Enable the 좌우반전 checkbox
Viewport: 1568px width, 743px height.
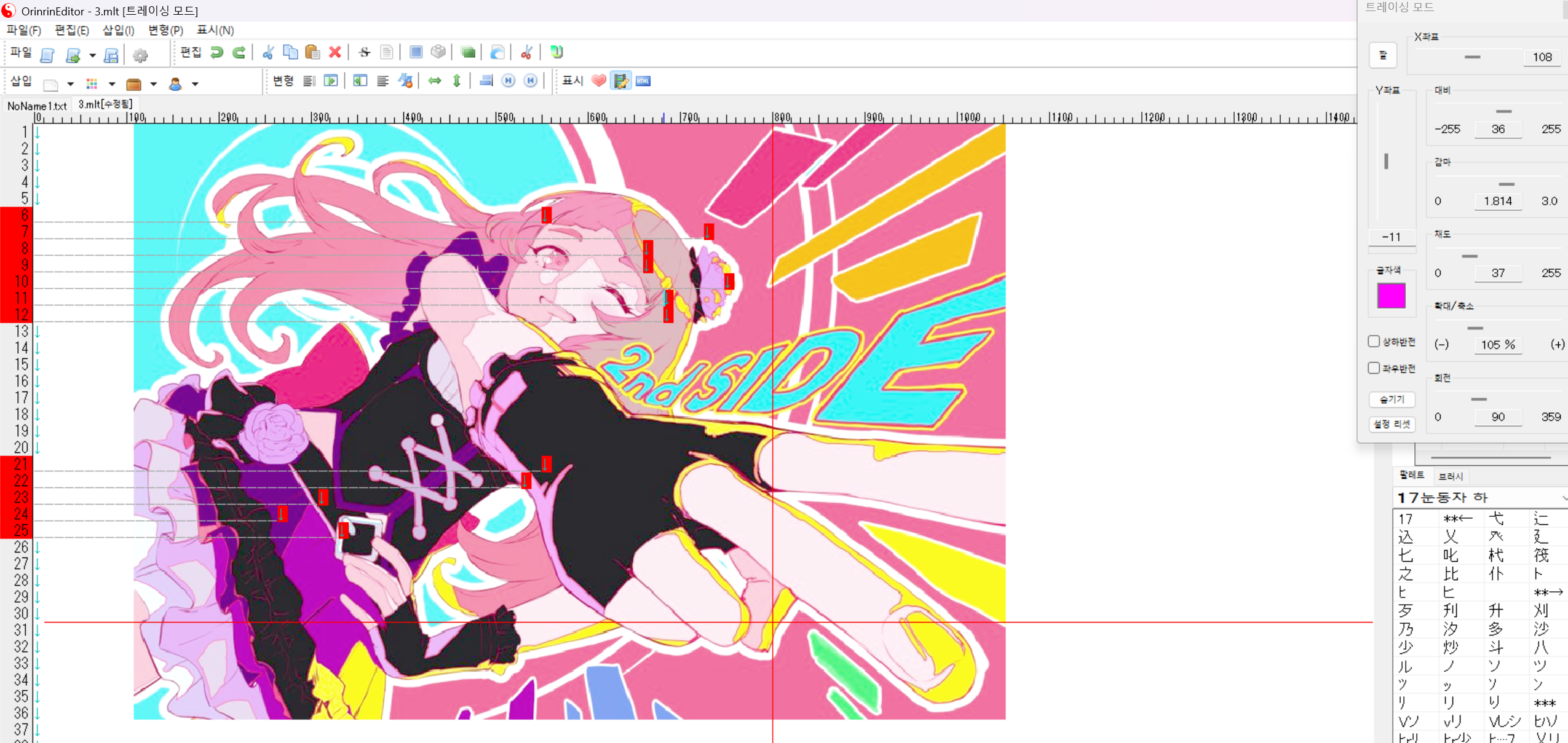pos(1374,368)
